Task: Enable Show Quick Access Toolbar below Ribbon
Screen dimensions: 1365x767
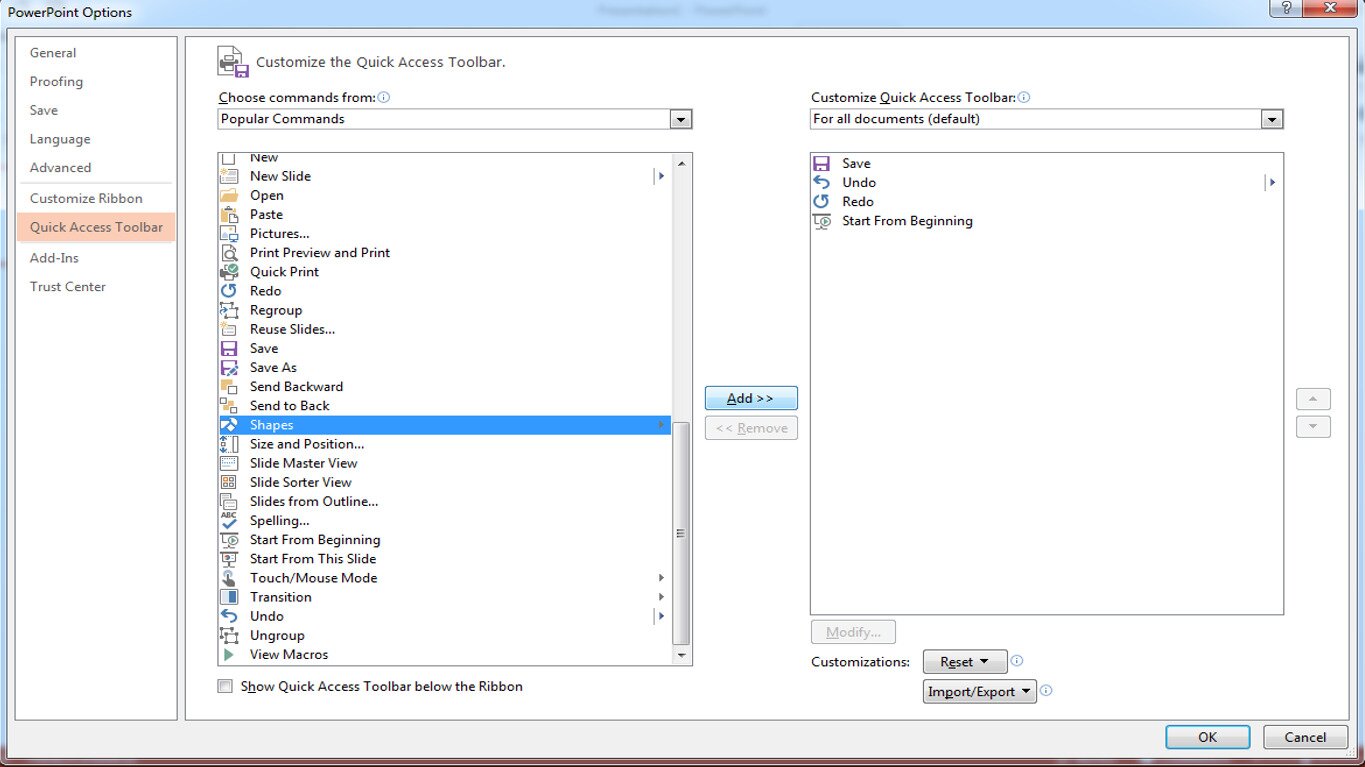Action: (x=225, y=687)
